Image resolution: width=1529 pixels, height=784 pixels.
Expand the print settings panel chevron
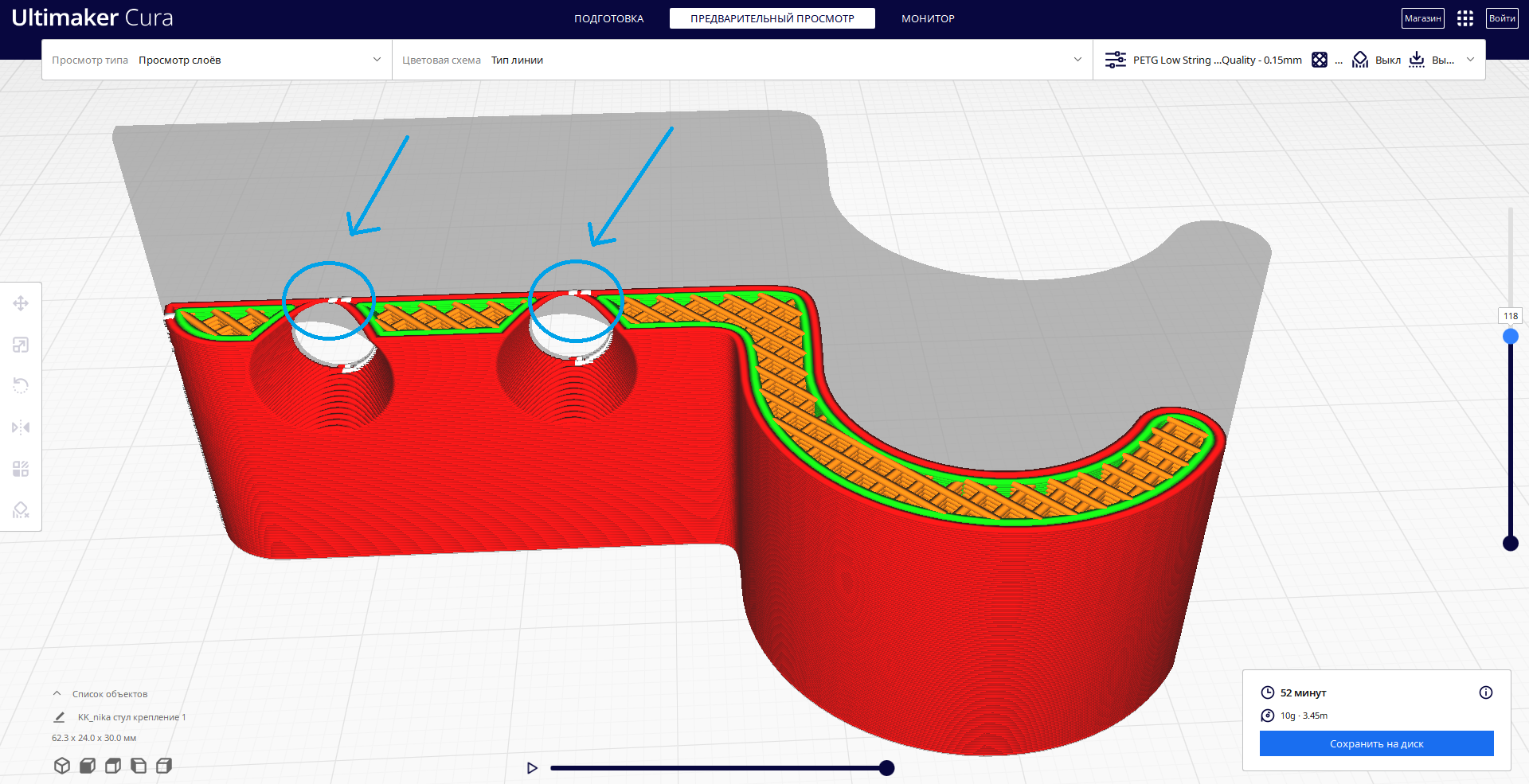coord(1470,60)
